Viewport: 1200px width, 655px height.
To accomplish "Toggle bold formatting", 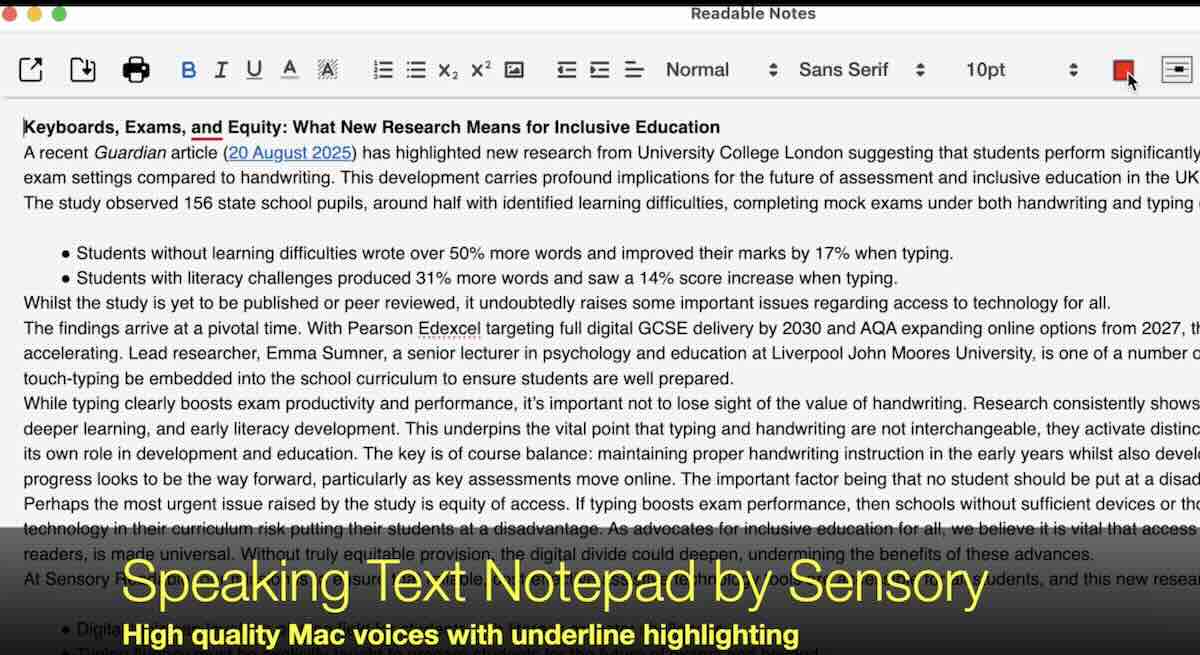I will click(x=189, y=70).
